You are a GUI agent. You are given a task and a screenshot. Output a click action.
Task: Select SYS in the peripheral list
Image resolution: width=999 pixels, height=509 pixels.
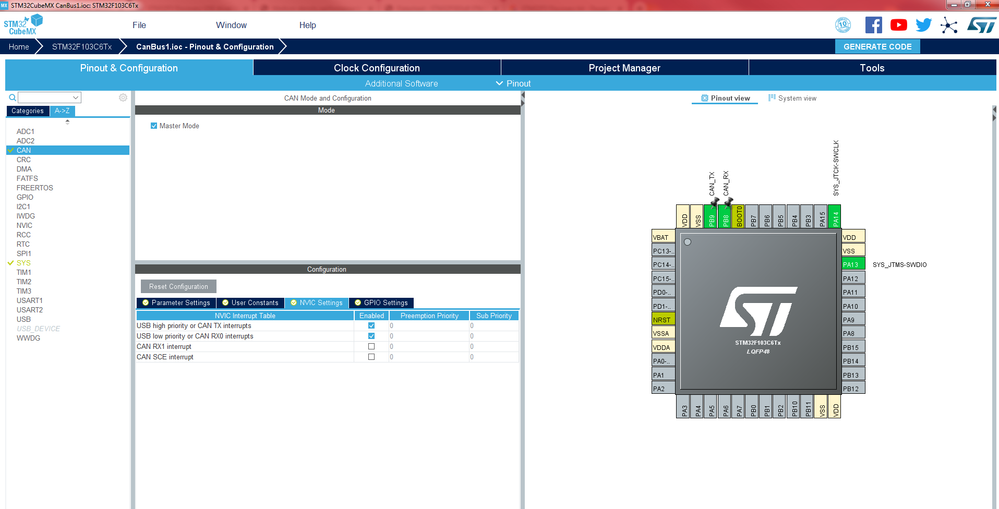(24, 262)
